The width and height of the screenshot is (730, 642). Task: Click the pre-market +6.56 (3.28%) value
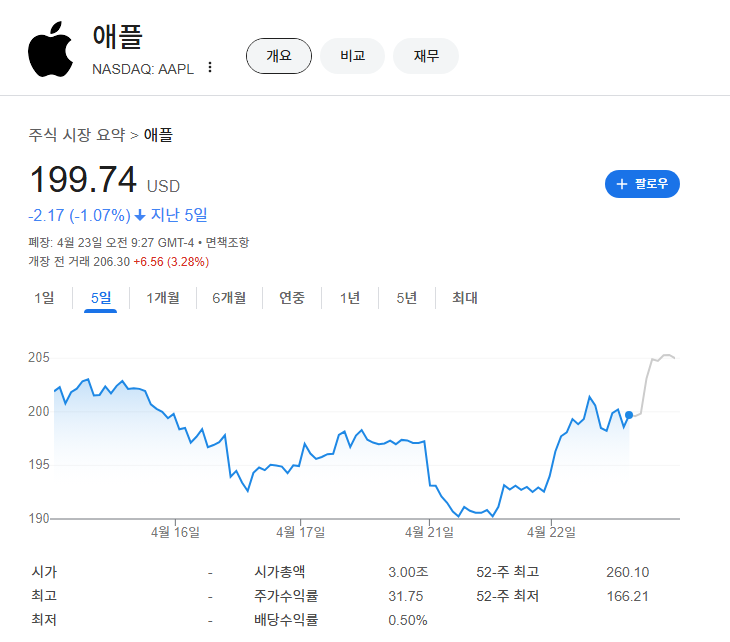[171, 262]
